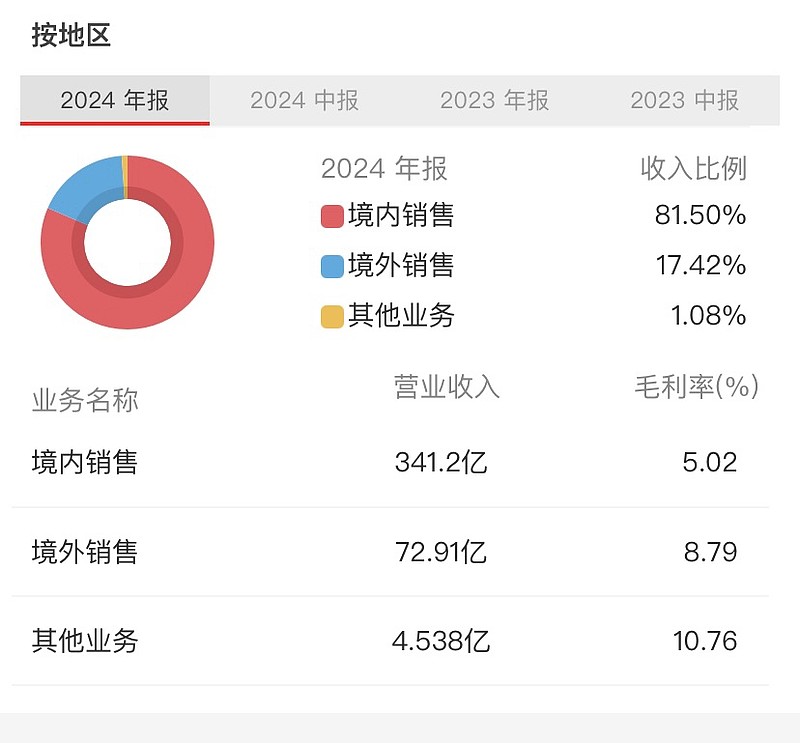Image resolution: width=800 pixels, height=743 pixels.
Task: Click the 81.50% income ratio value
Action: tap(708, 215)
